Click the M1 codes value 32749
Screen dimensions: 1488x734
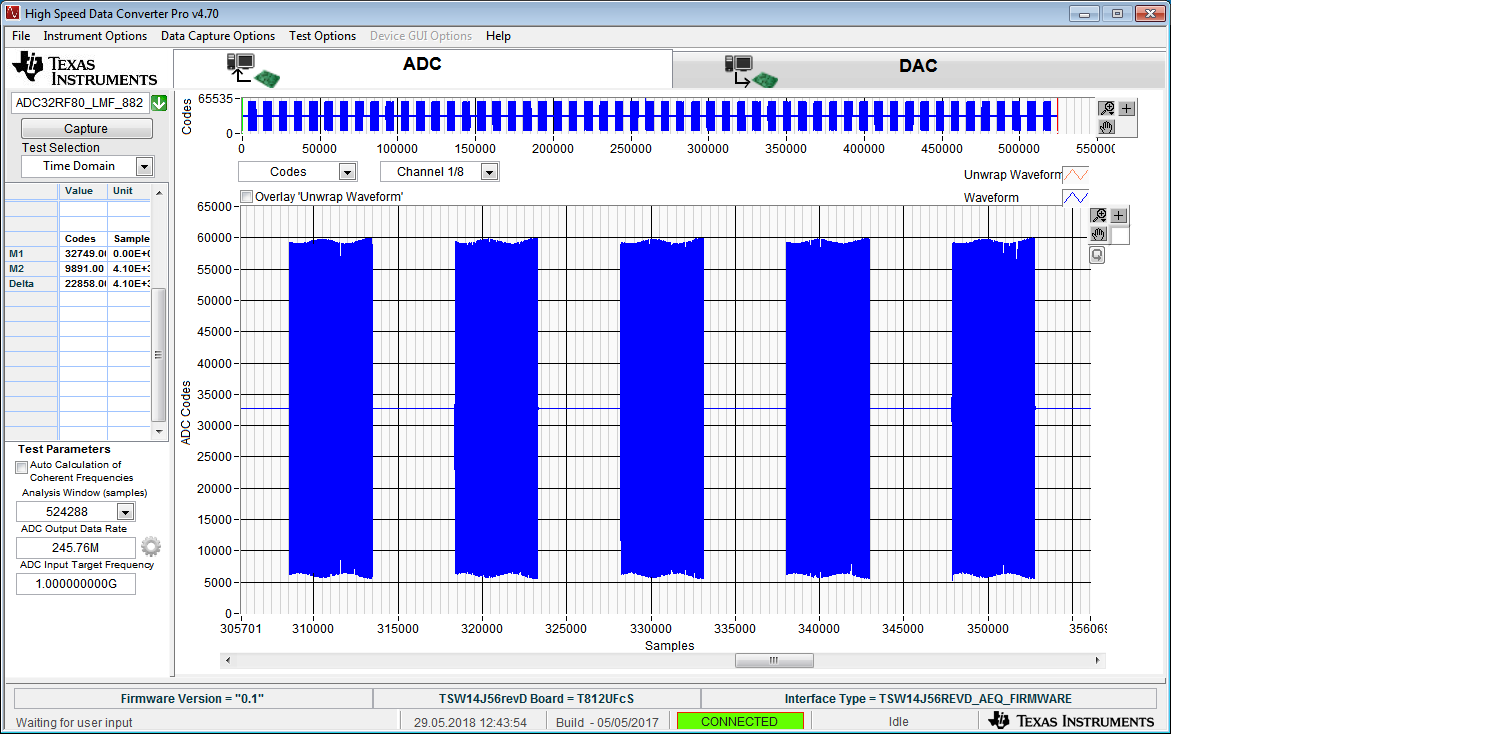tap(84, 254)
